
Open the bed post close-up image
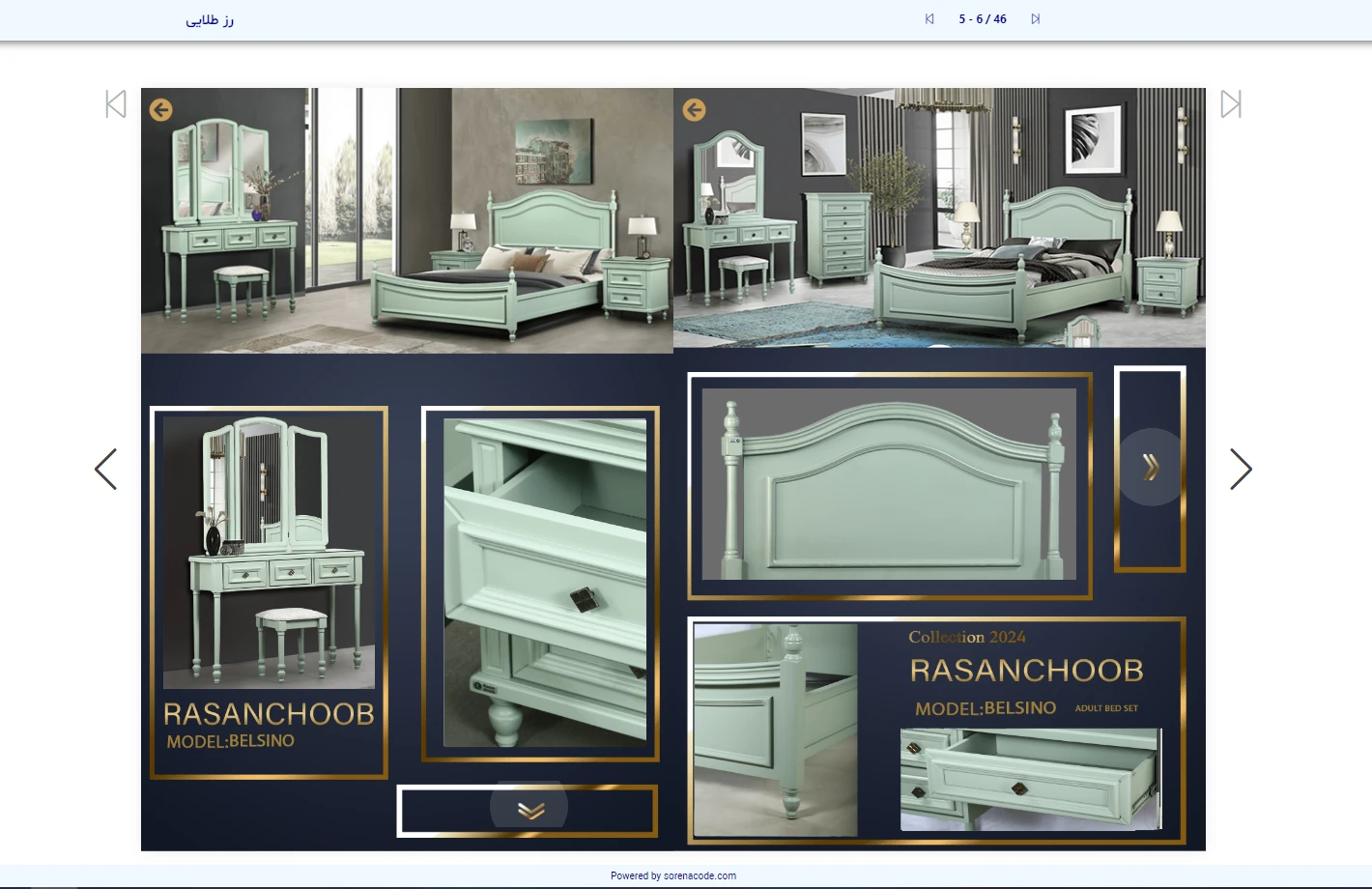pos(775,730)
